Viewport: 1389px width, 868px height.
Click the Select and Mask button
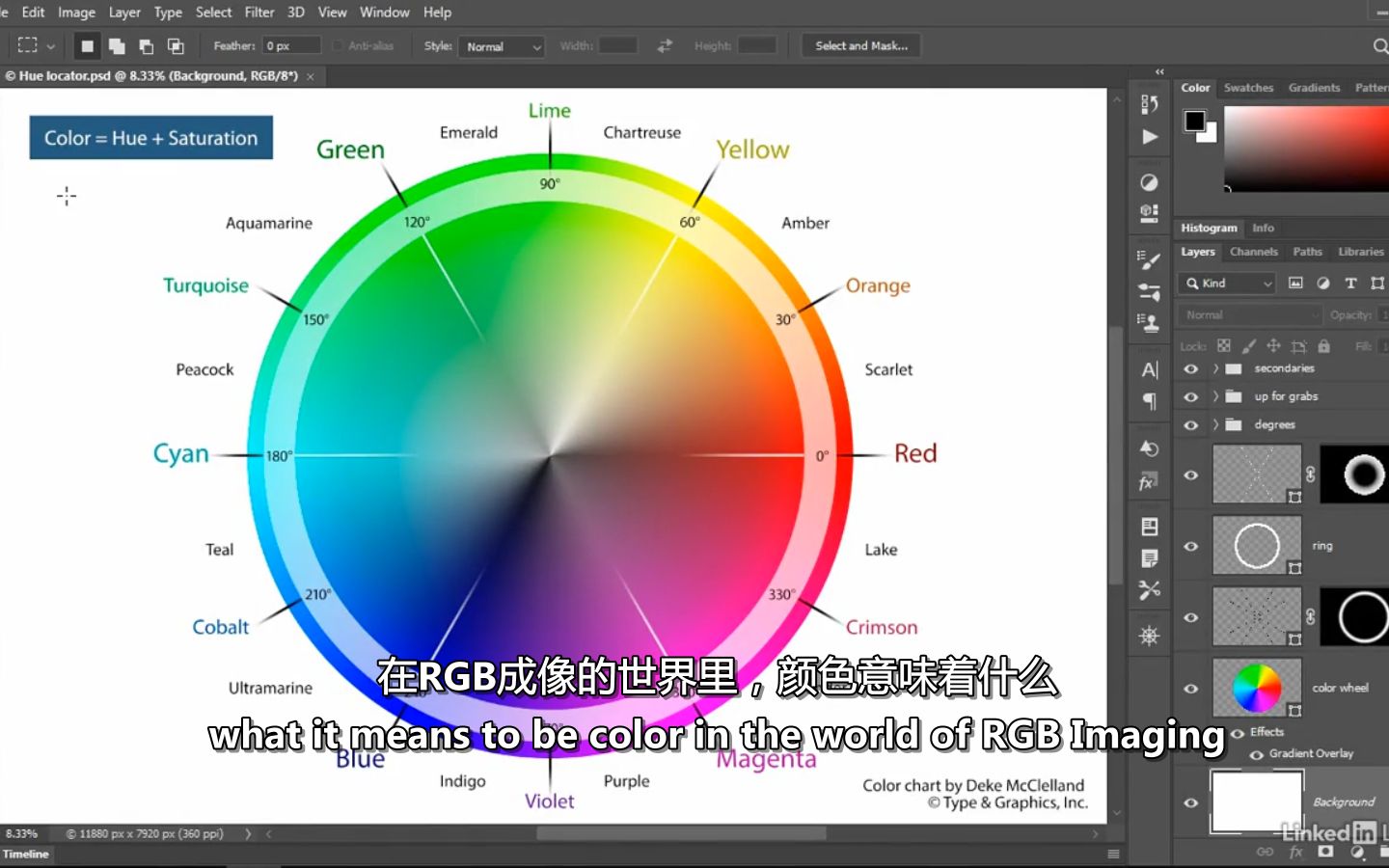pos(860,45)
